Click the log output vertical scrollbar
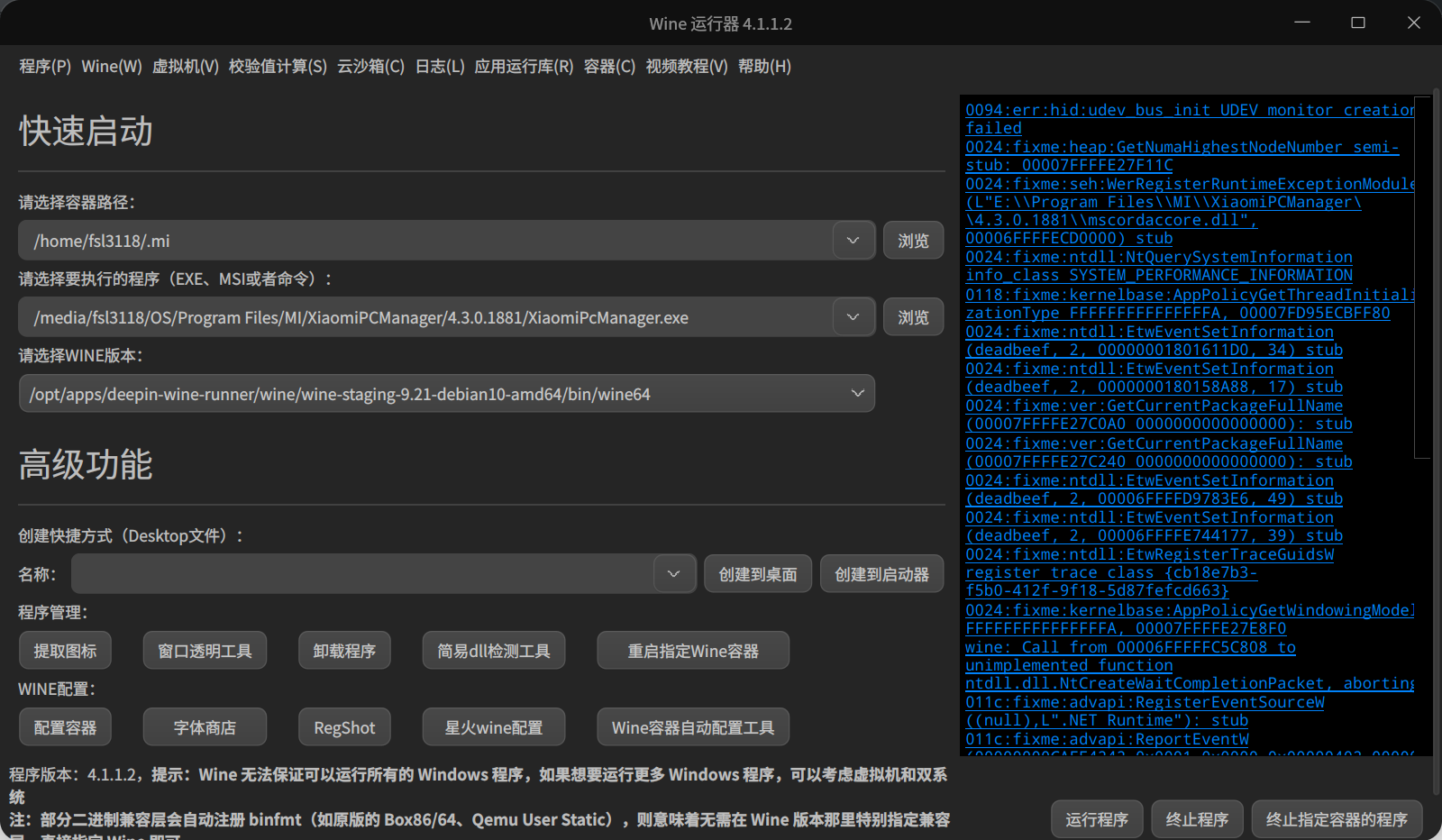Viewport: 1442px width, 840px height. coord(1422,278)
